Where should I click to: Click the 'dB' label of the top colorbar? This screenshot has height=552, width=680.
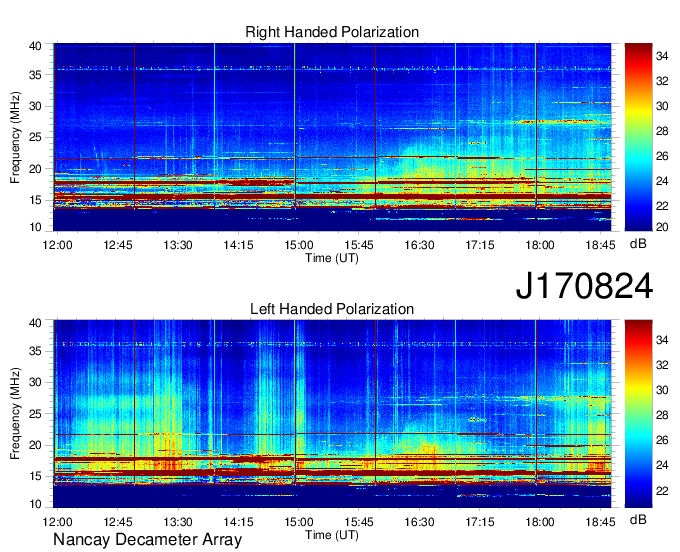(x=638, y=244)
